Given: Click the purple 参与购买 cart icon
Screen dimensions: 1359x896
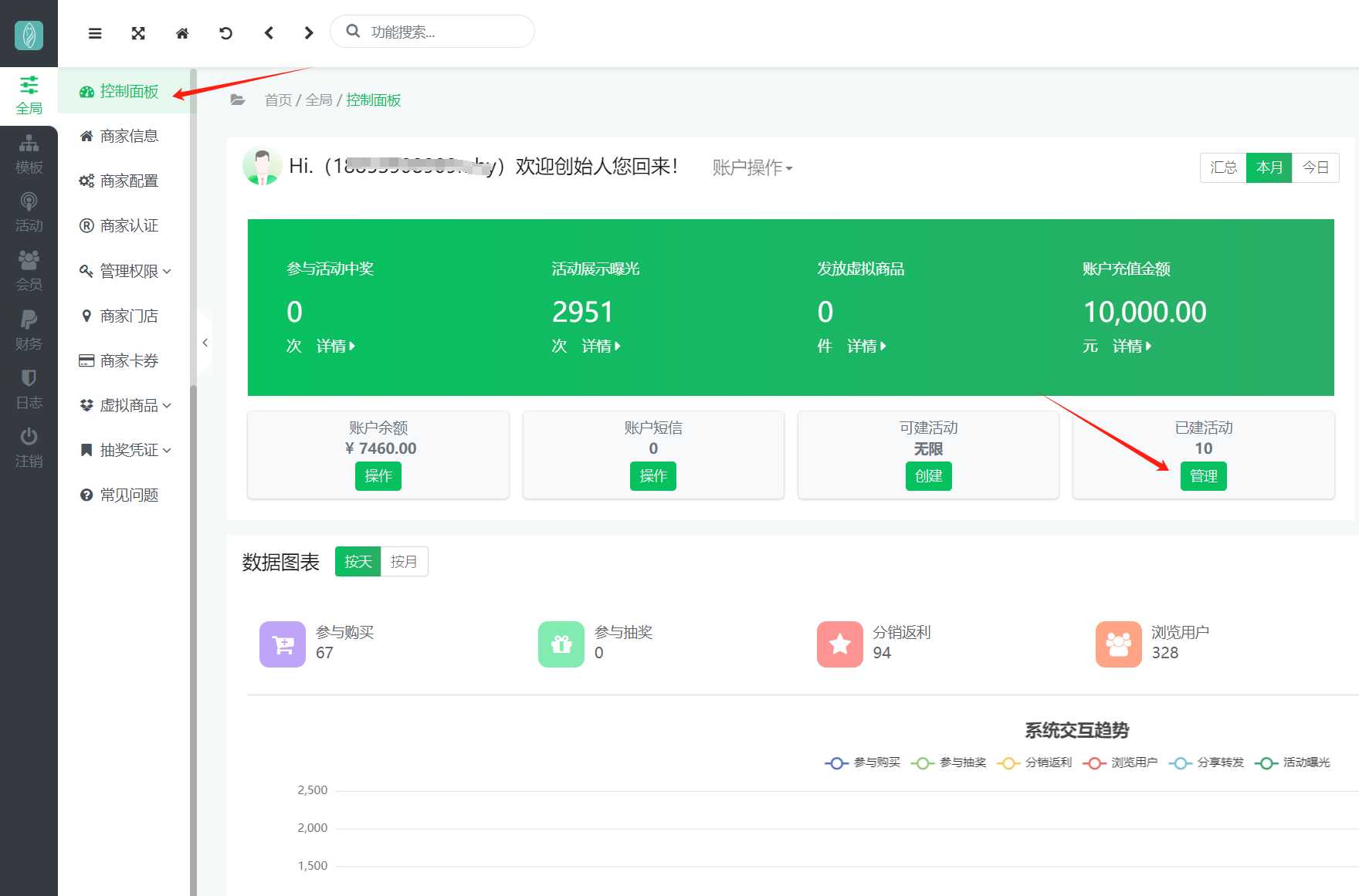Looking at the screenshot, I should point(283,644).
